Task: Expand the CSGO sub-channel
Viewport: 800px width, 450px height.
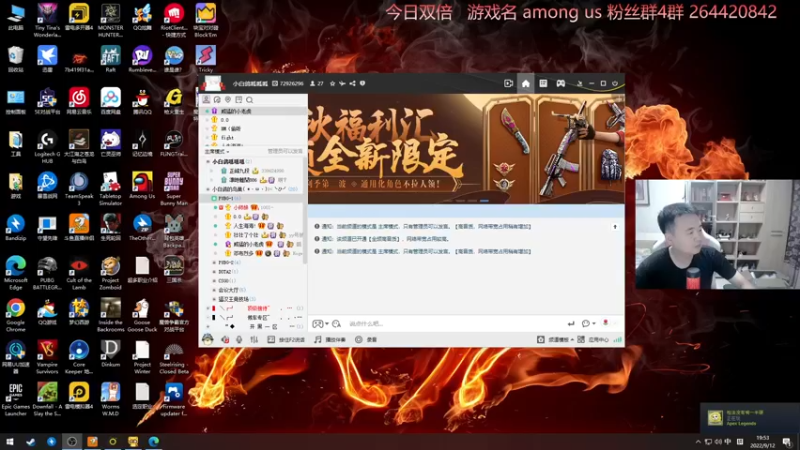Action: 214,281
